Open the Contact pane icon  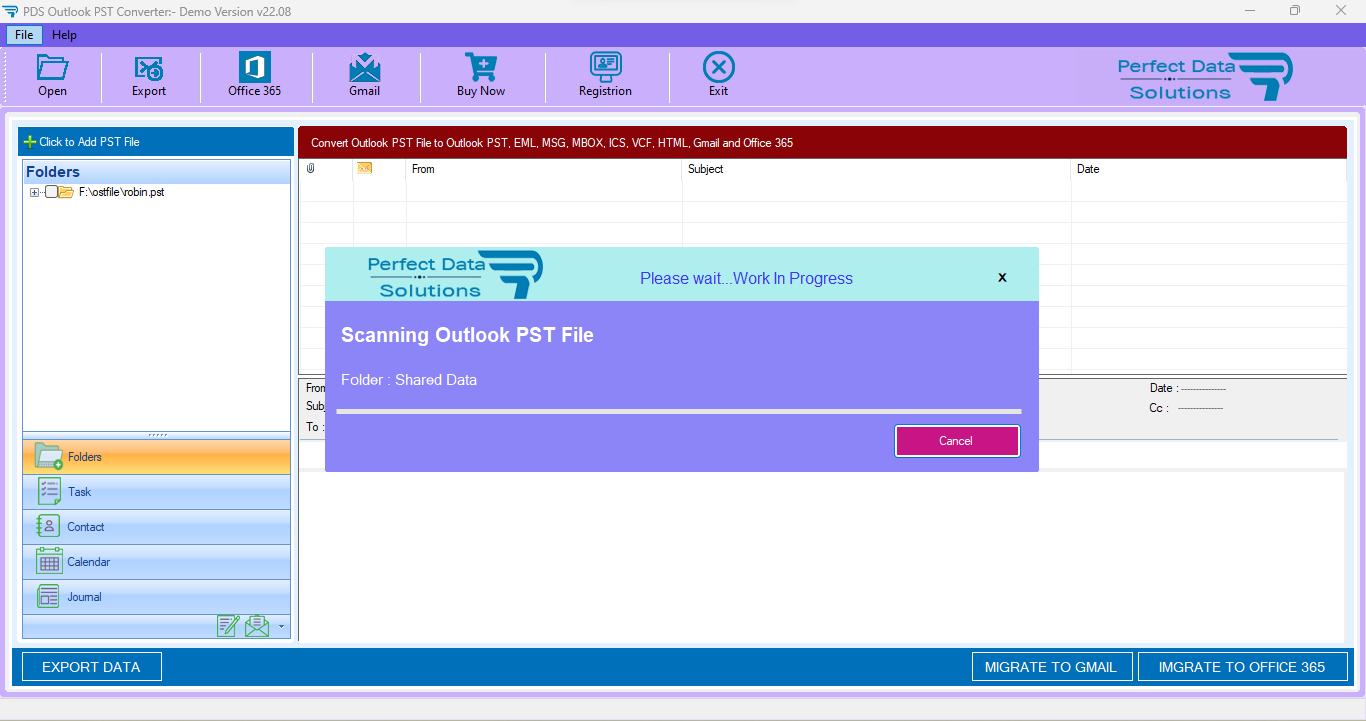48,526
